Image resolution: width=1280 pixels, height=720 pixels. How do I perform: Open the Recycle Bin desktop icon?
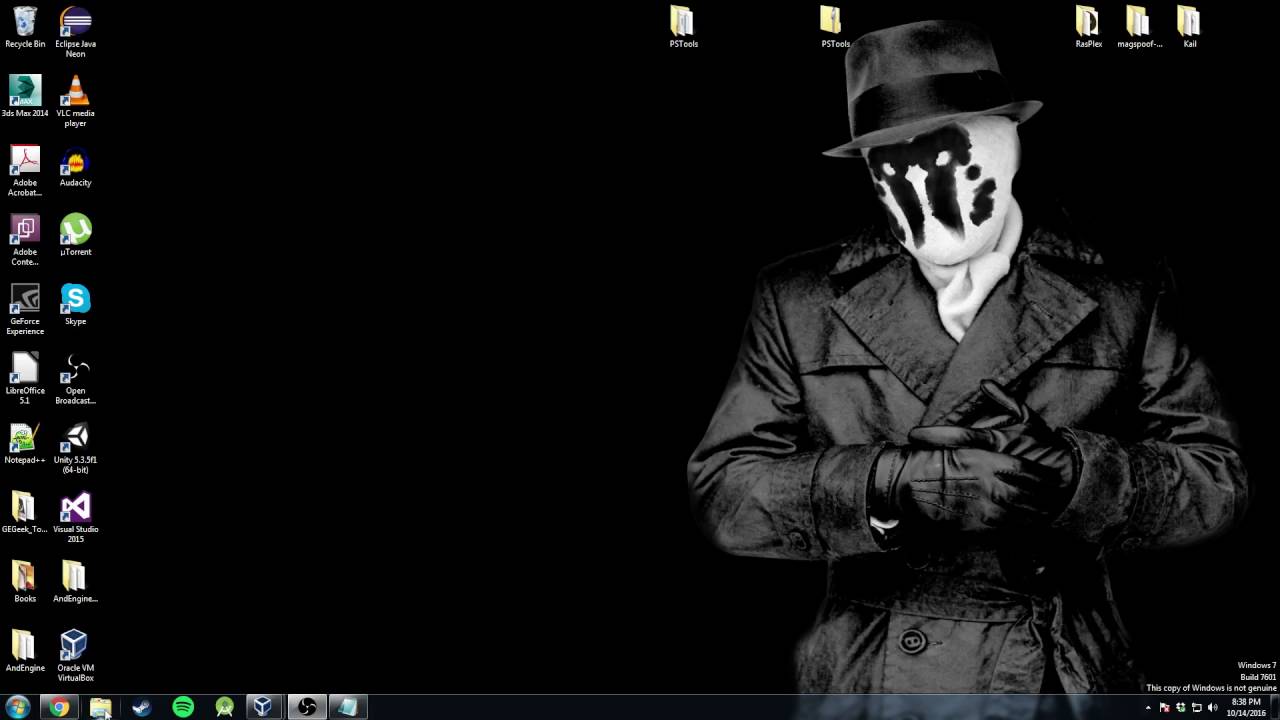click(25, 27)
